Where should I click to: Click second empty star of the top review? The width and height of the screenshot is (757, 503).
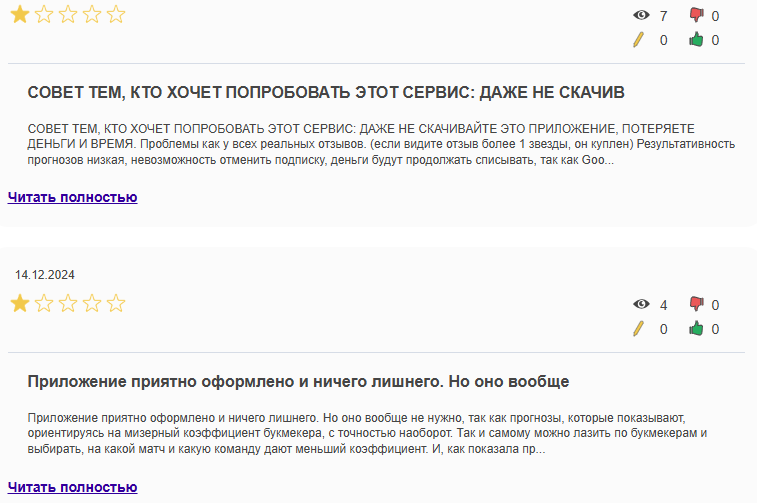pos(43,14)
